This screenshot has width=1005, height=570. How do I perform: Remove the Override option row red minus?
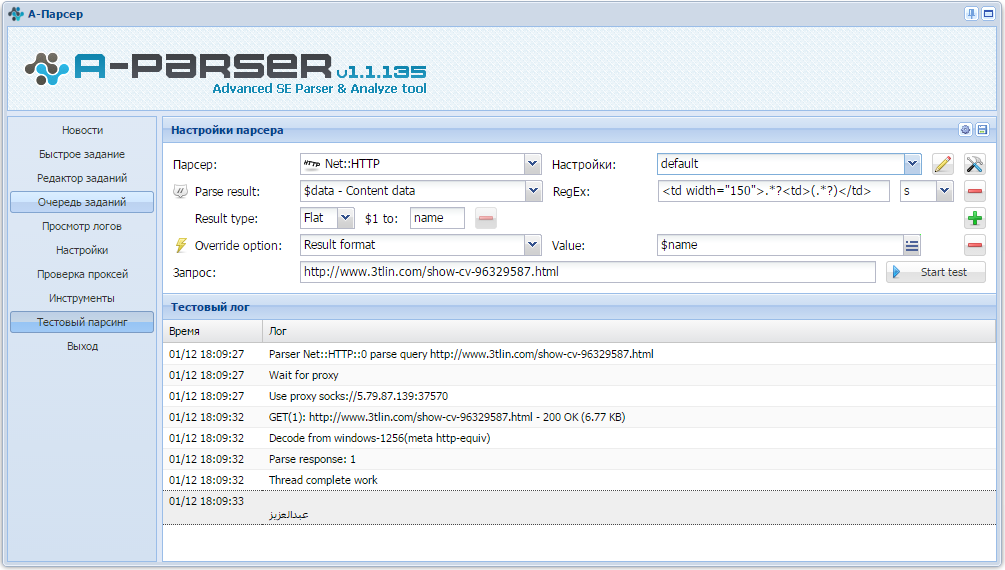click(x=974, y=245)
